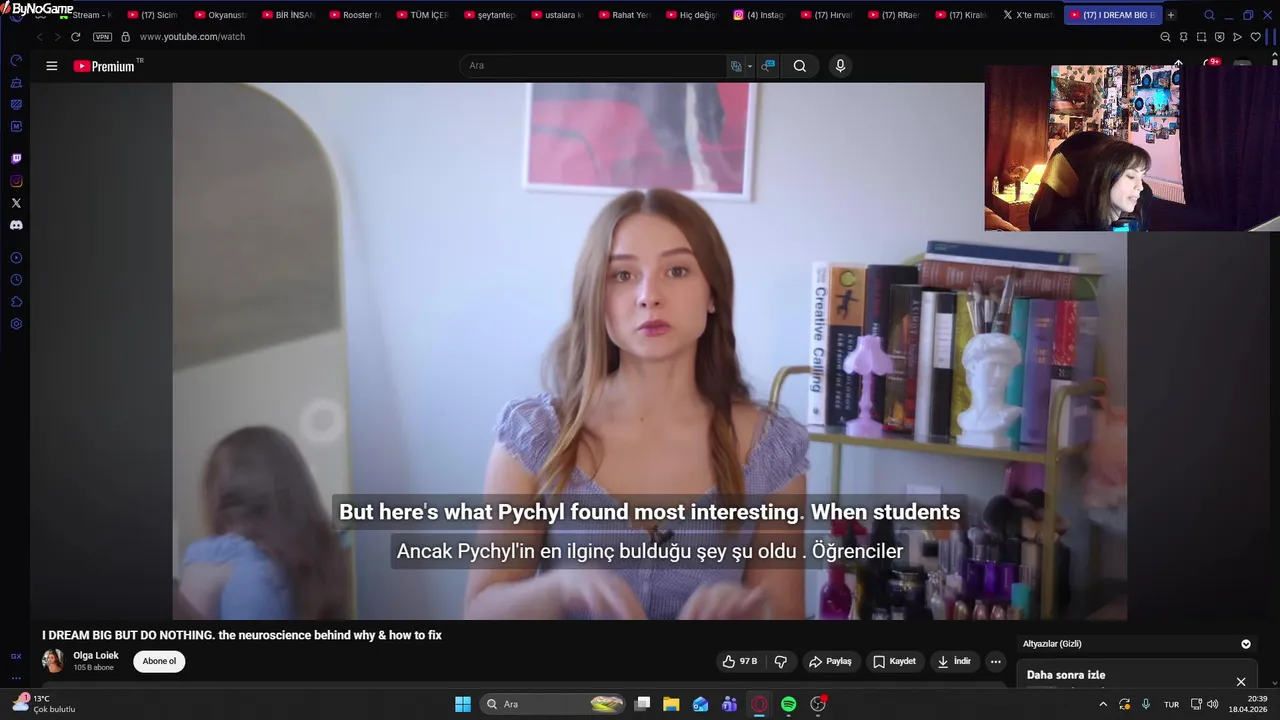Click the video player to pause
Screen dimensions: 1280x720
point(650,350)
